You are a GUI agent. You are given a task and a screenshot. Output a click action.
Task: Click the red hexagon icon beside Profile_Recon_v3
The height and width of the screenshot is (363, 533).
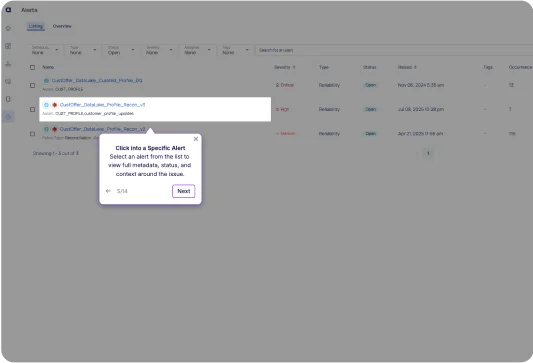click(x=54, y=105)
